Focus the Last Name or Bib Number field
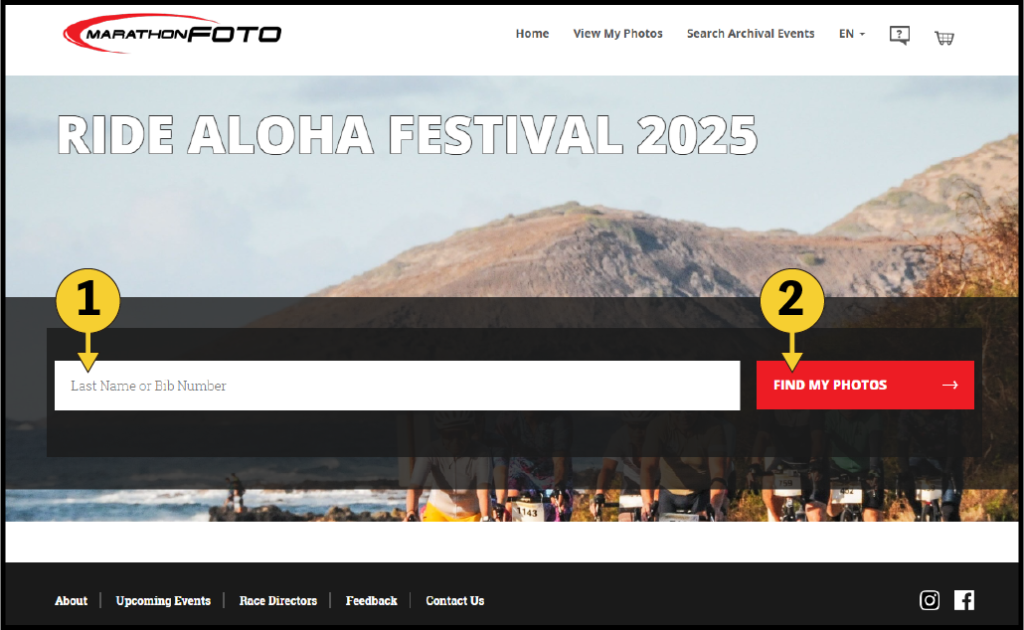The image size is (1024, 630). 397,386
